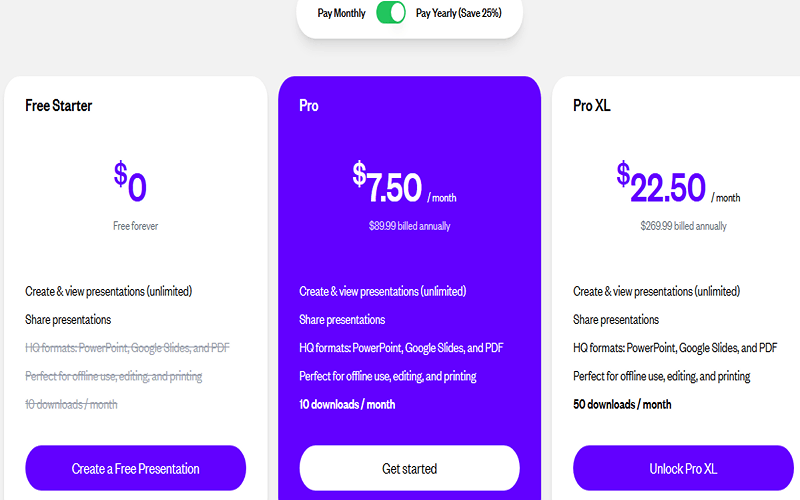
Task: Click the Free forever label
Action: (x=136, y=226)
